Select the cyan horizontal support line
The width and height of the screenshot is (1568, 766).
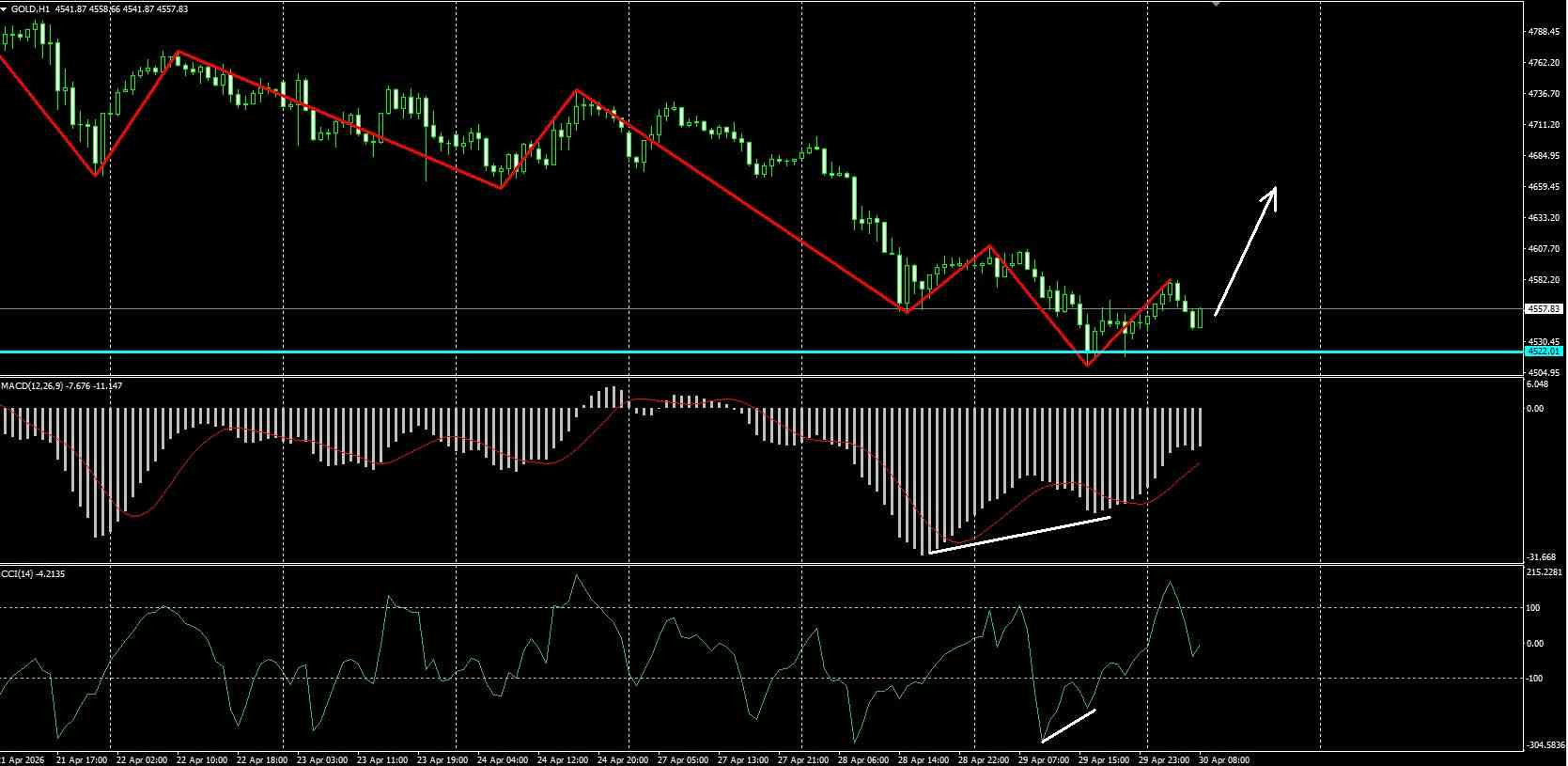761,352
